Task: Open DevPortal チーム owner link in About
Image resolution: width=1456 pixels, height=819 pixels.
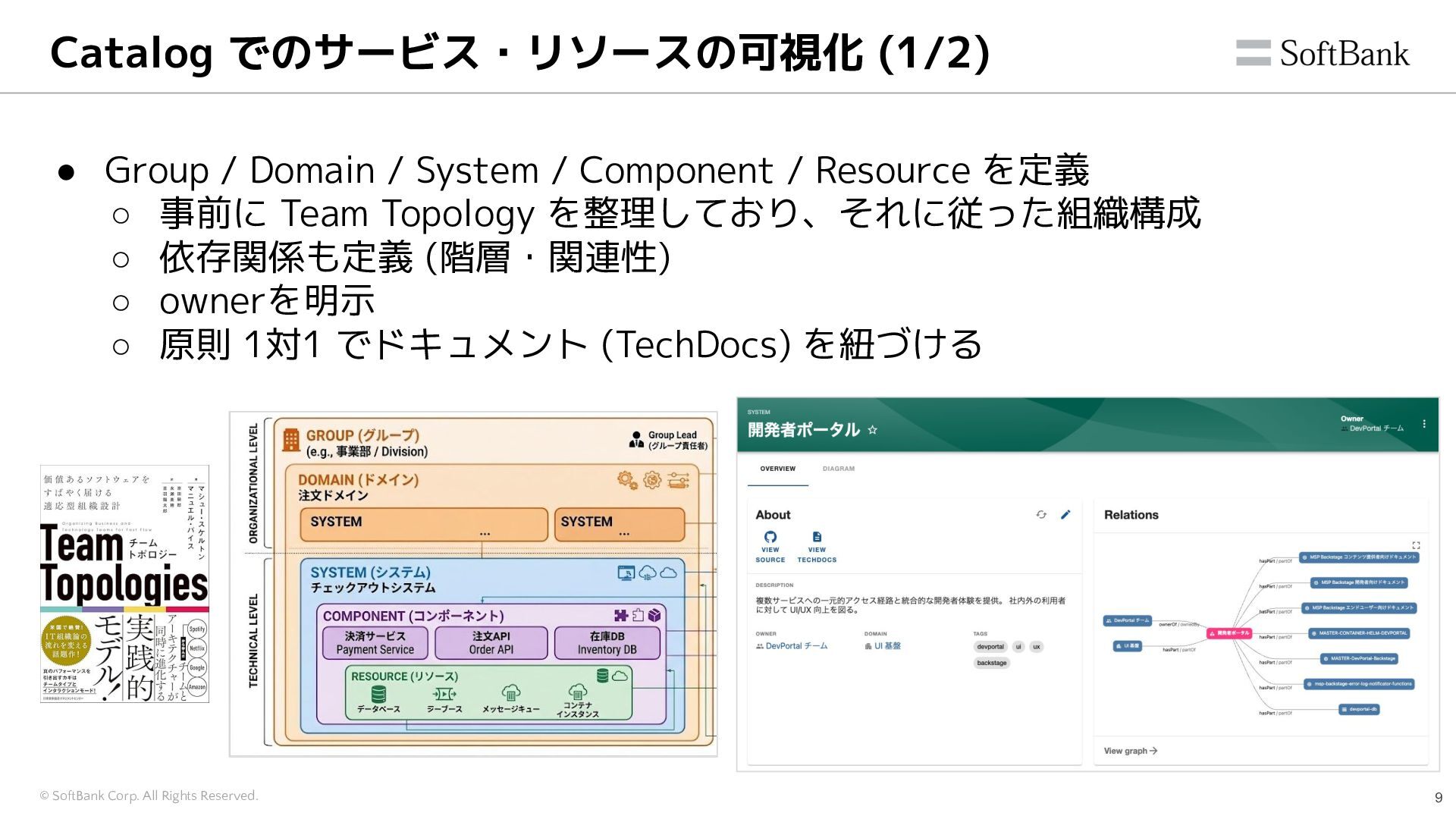Action: tap(795, 646)
